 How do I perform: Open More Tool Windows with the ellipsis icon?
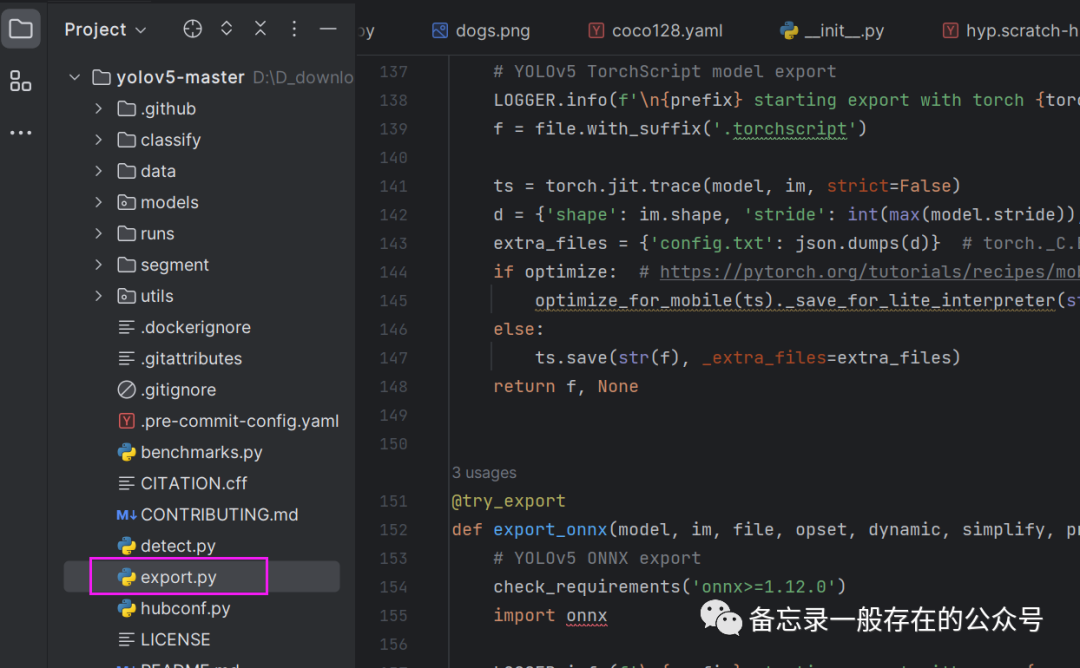21,132
